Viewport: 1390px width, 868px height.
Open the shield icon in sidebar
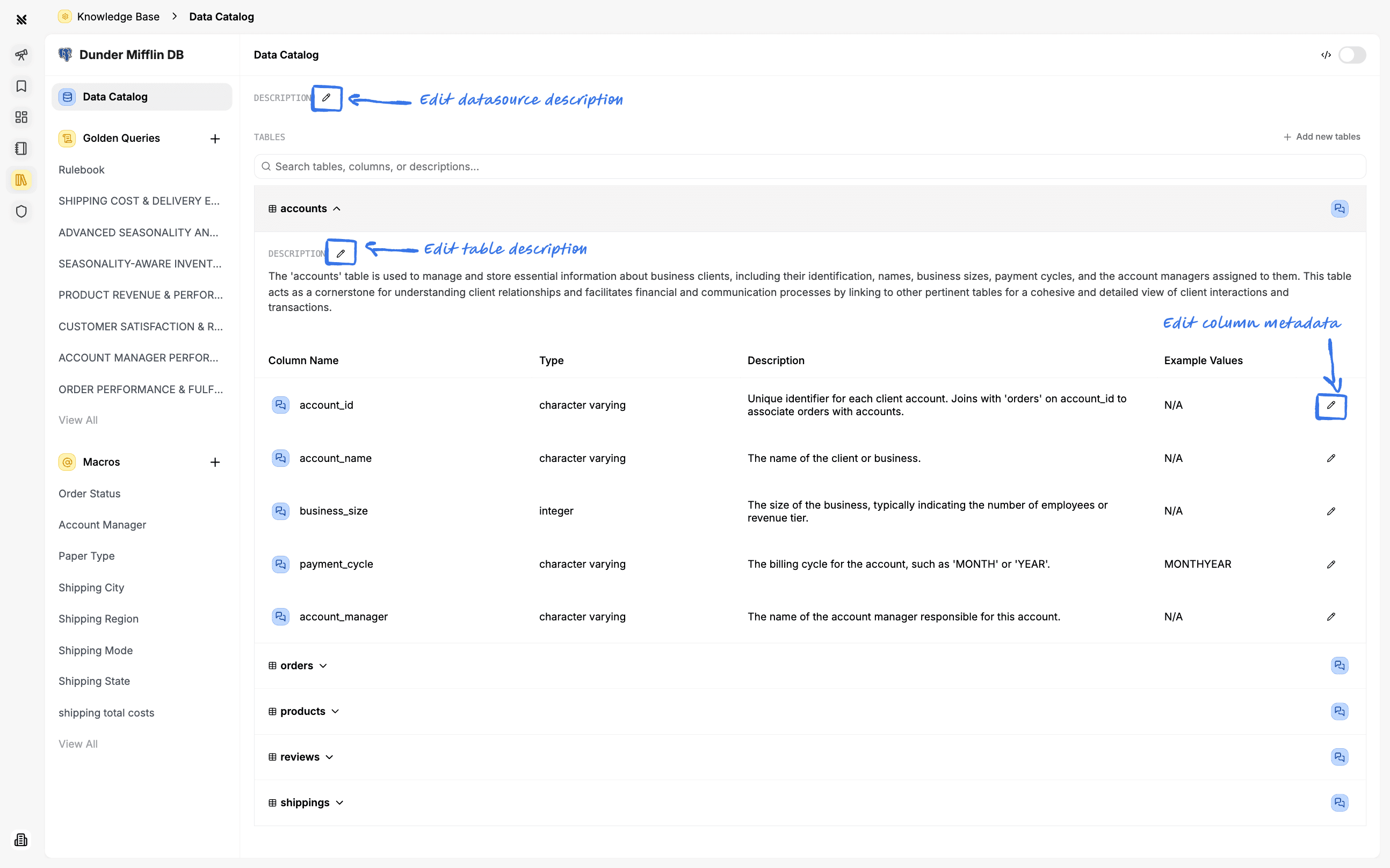pyautogui.click(x=21, y=211)
